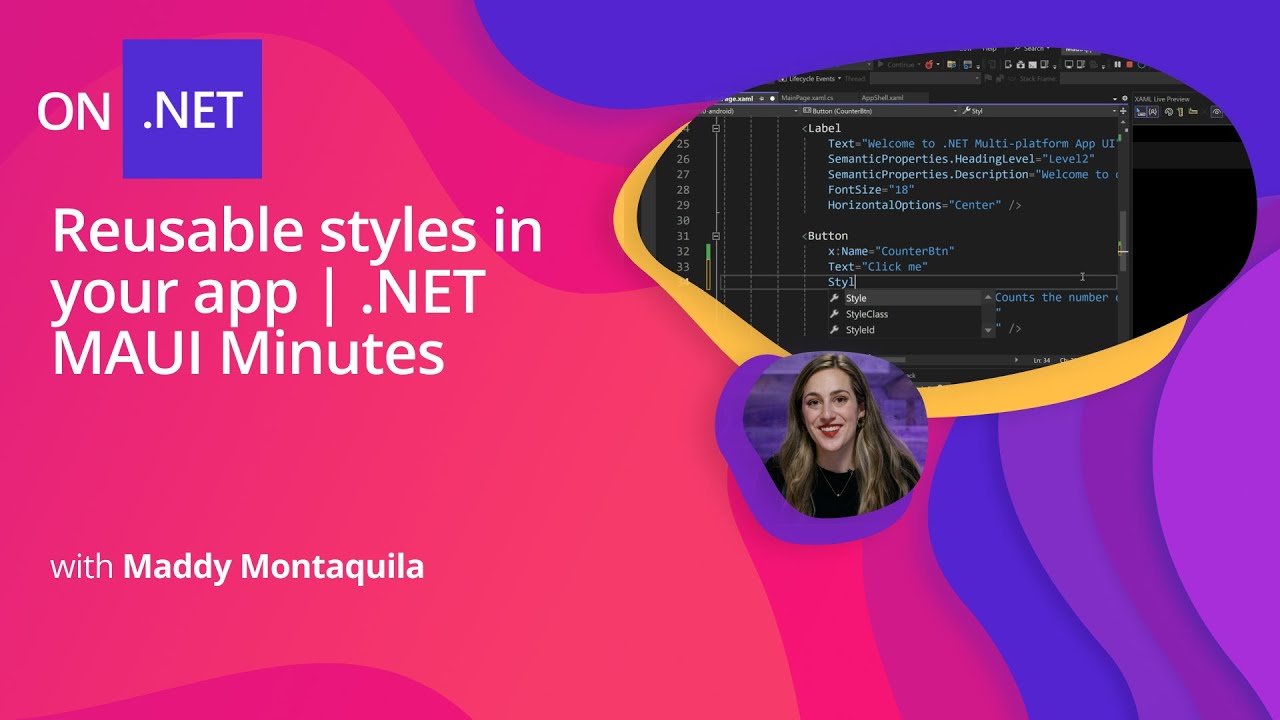Screen dimensions: 1280x720
Task: Click the palette-shaped icon in XAML Live Preview
Action: [1168, 112]
